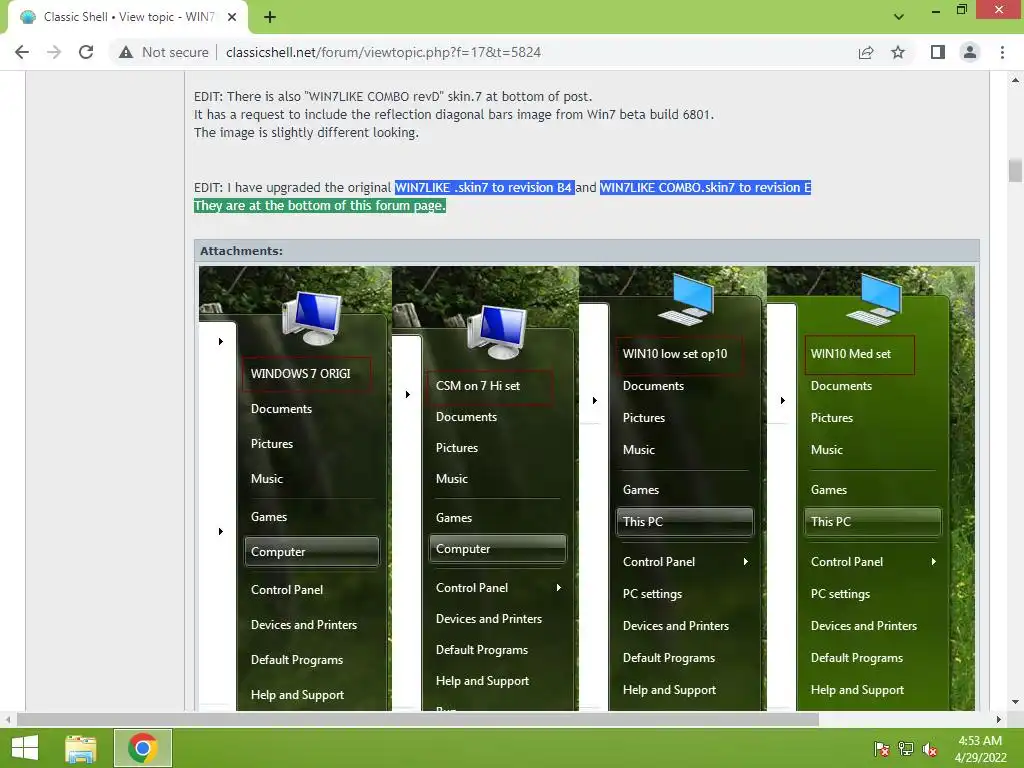This screenshot has width=1024, height=768.
Task: Click the submenu arrow left of the first menu's Games
Action: [x=221, y=532]
